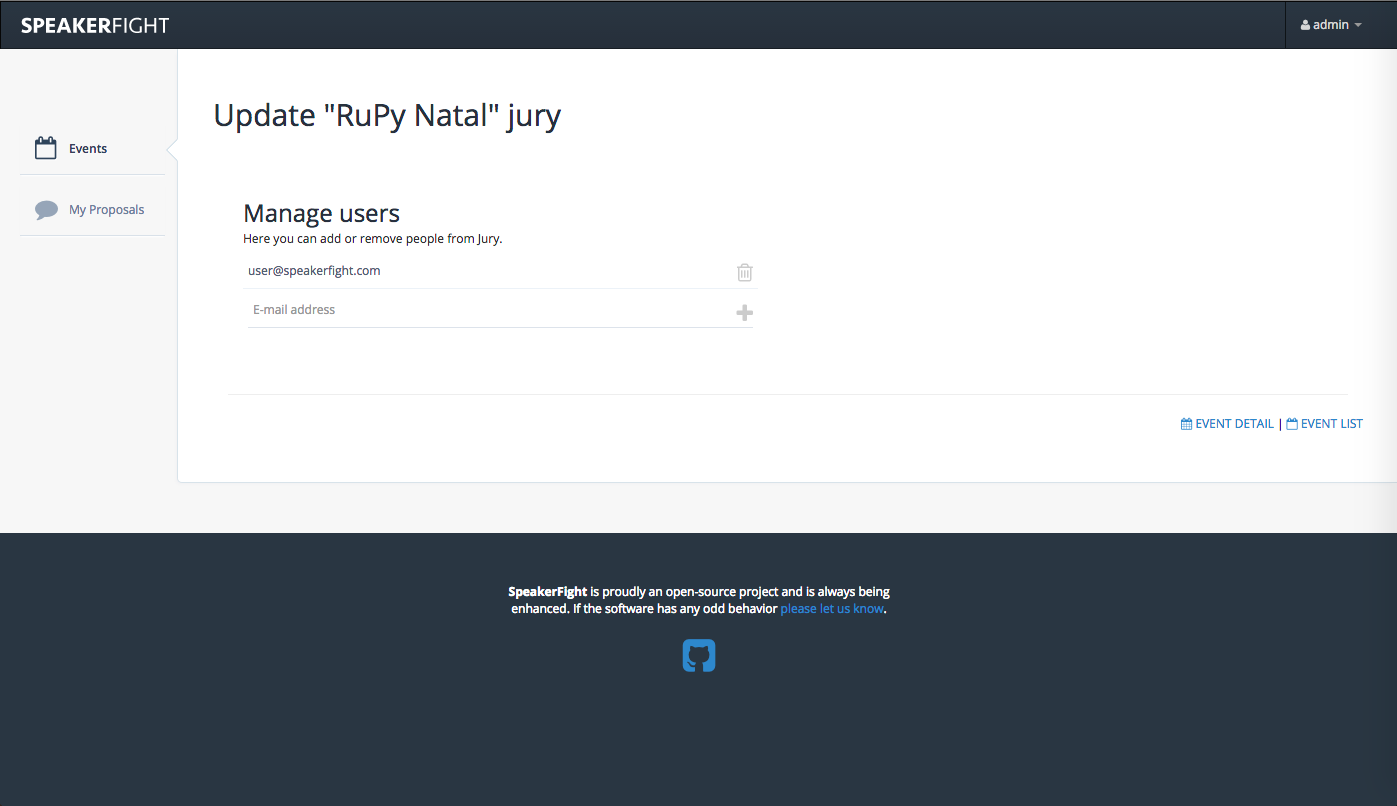Screen dimensions: 1397x806
Task: Click the caret arrow beside admin
Action: (x=1358, y=26)
